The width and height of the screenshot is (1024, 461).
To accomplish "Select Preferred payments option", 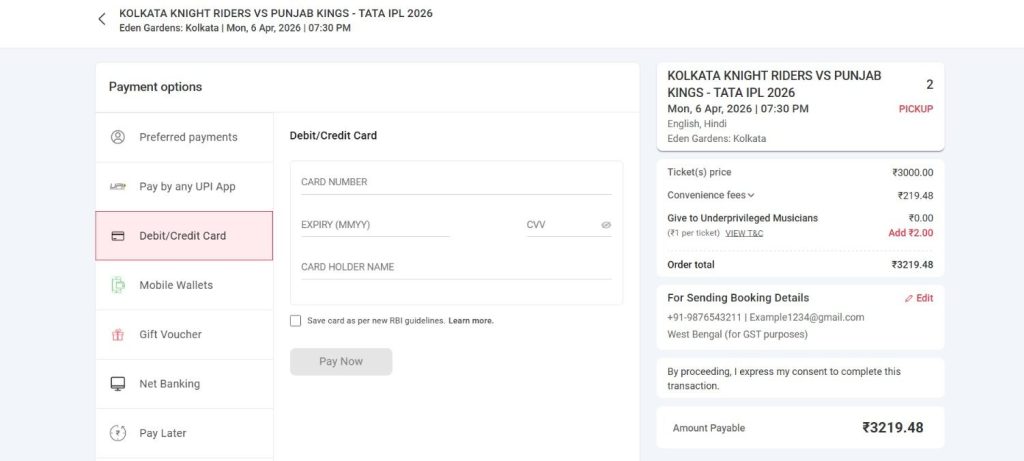I will (x=184, y=137).
